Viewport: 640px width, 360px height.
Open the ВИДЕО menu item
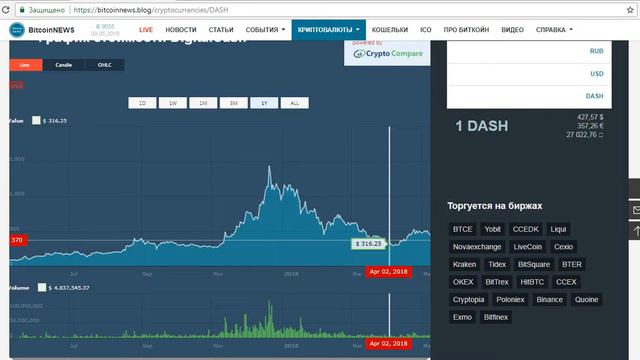point(512,30)
